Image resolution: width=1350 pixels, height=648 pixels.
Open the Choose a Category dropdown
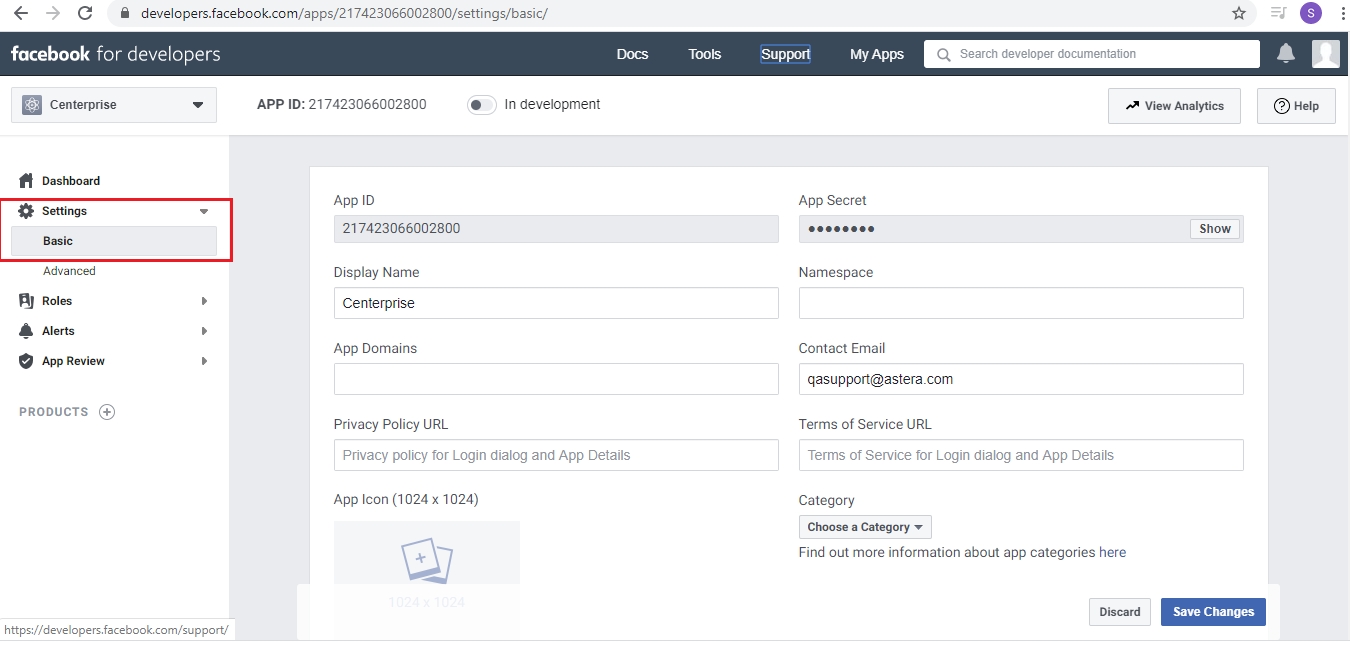pos(864,527)
